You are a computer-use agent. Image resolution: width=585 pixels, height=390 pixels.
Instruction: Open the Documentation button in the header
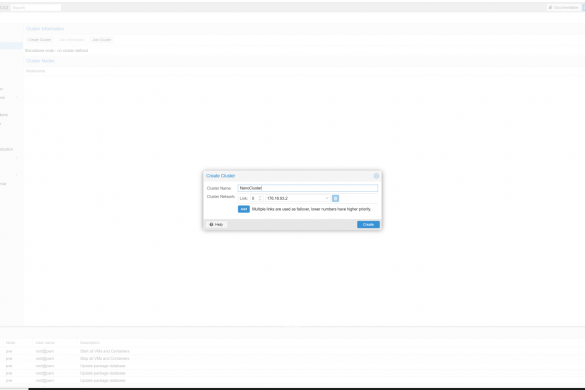point(564,7)
